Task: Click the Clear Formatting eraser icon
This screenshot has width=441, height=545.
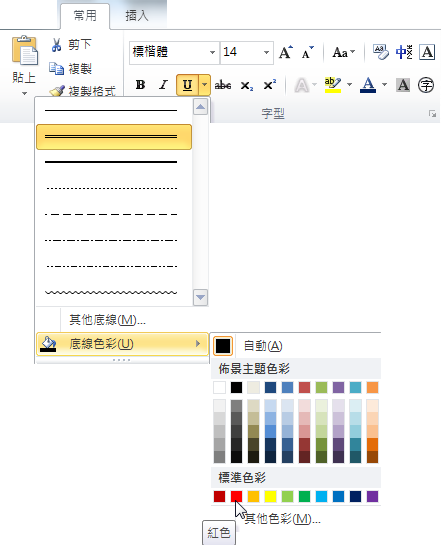Action: pyautogui.click(x=381, y=52)
